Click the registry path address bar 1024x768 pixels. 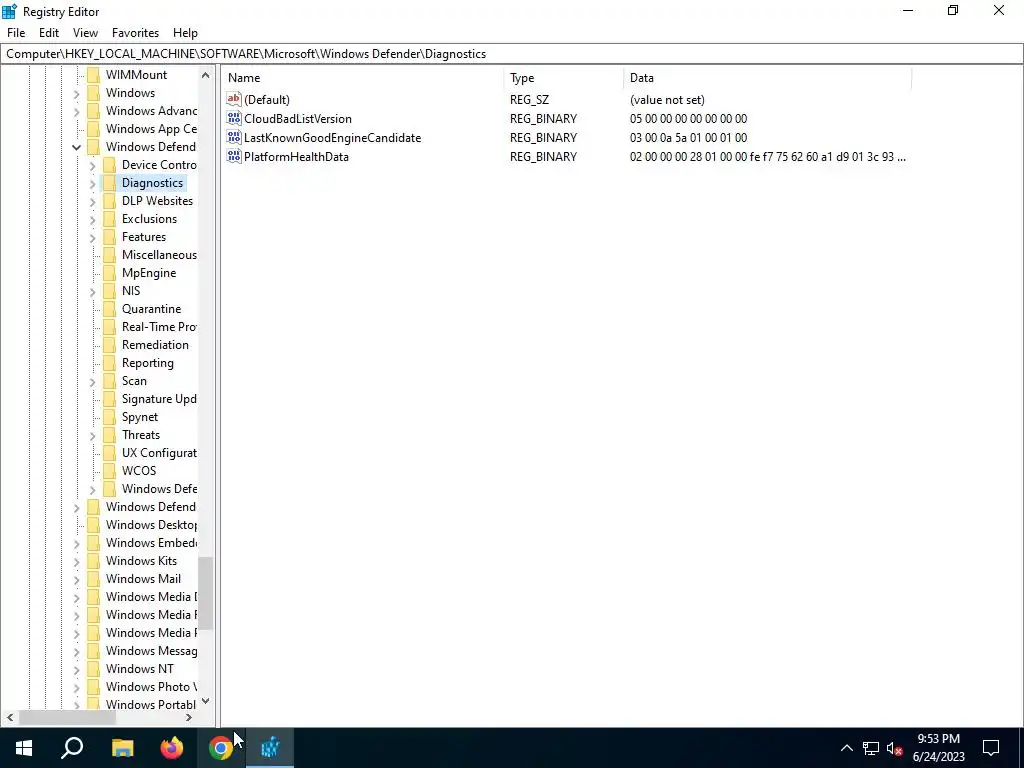511,54
